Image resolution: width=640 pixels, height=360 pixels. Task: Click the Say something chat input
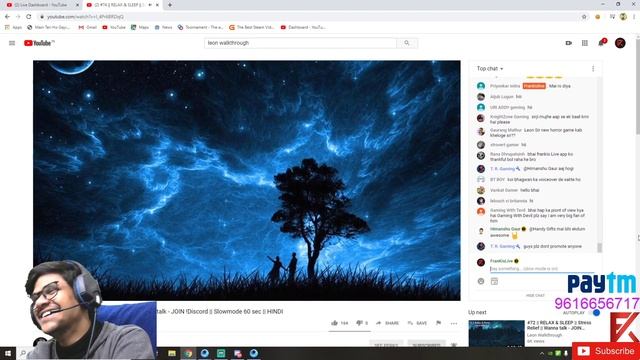pos(542,269)
